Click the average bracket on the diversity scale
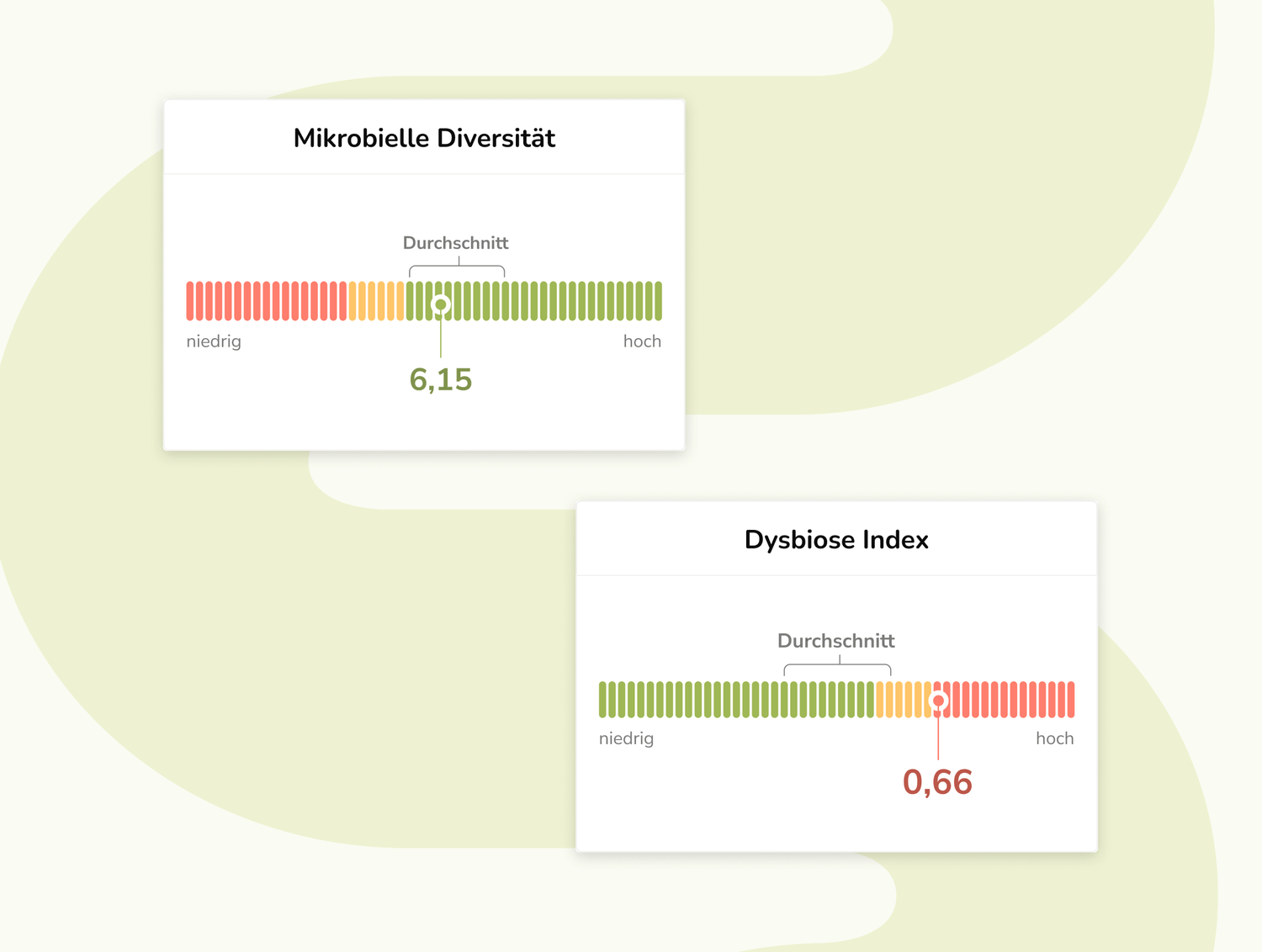1262x952 pixels. tap(457, 268)
